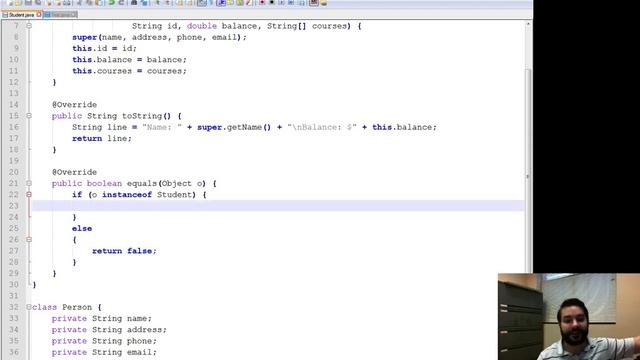
Task: Click the scrollbar up arrow
Action: click(x=528, y=24)
